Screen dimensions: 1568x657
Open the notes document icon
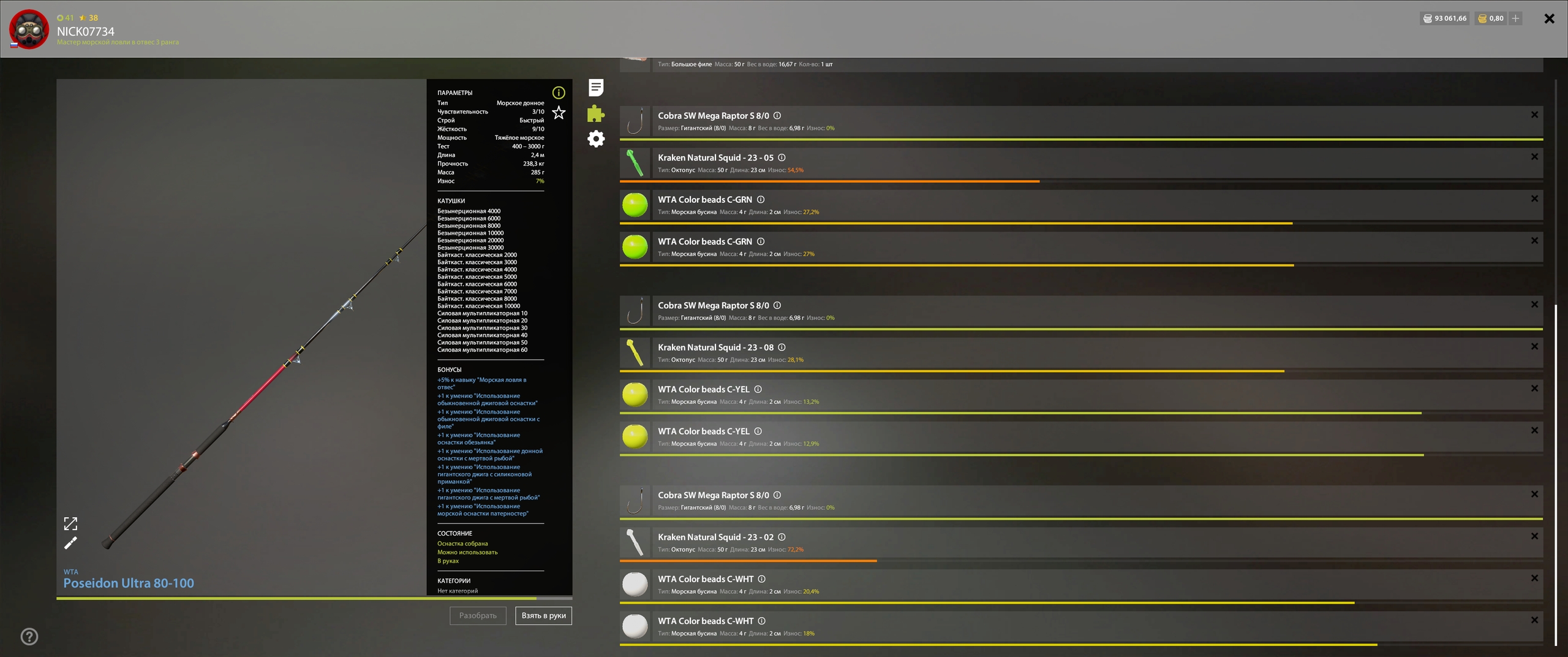click(x=596, y=88)
